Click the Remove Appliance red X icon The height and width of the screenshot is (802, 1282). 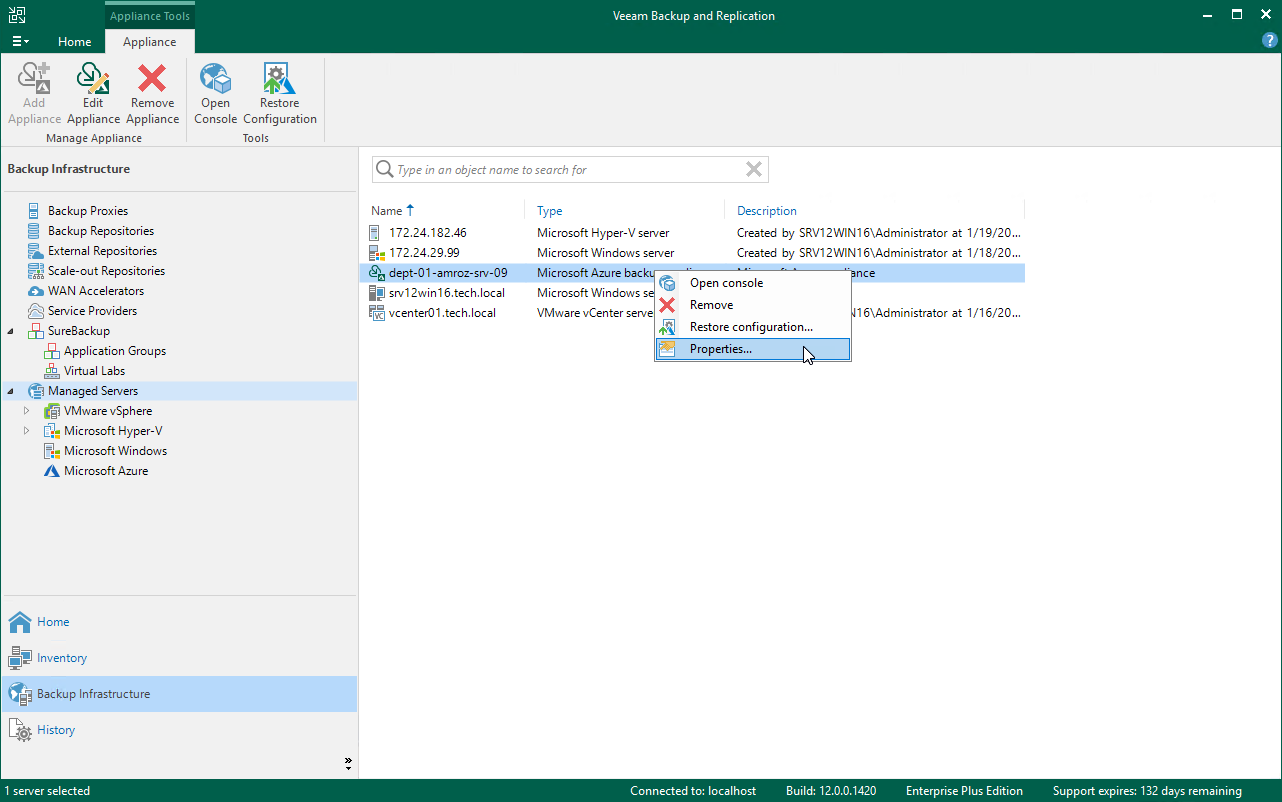(152, 78)
